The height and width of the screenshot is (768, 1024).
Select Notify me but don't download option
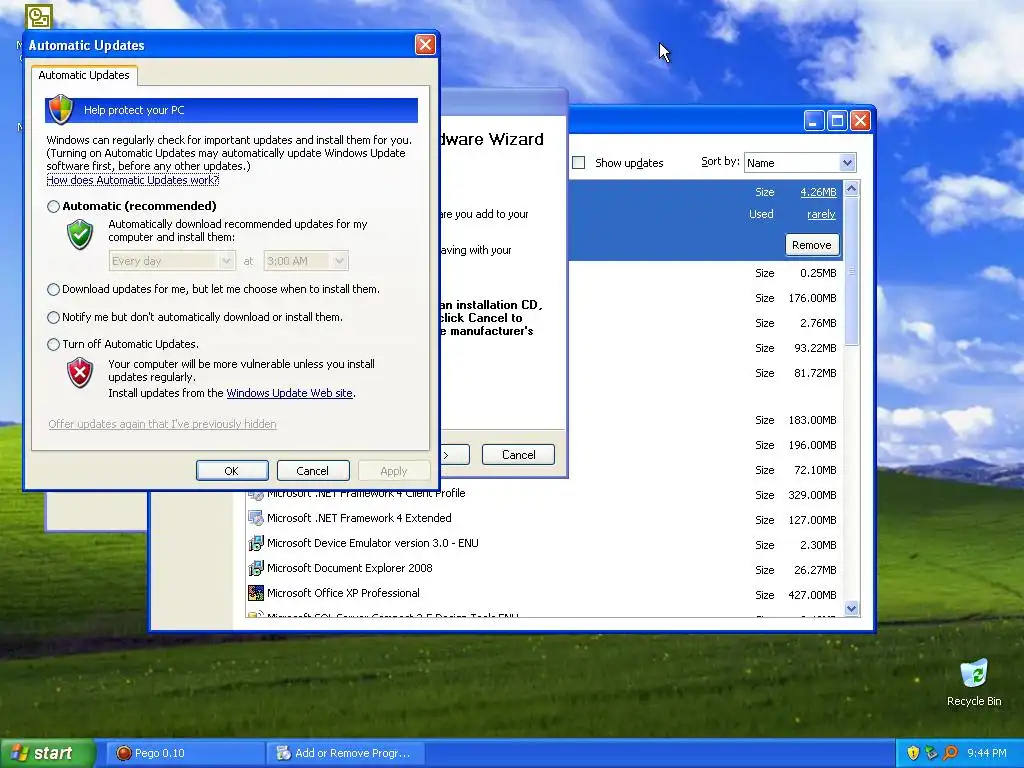[x=54, y=317]
